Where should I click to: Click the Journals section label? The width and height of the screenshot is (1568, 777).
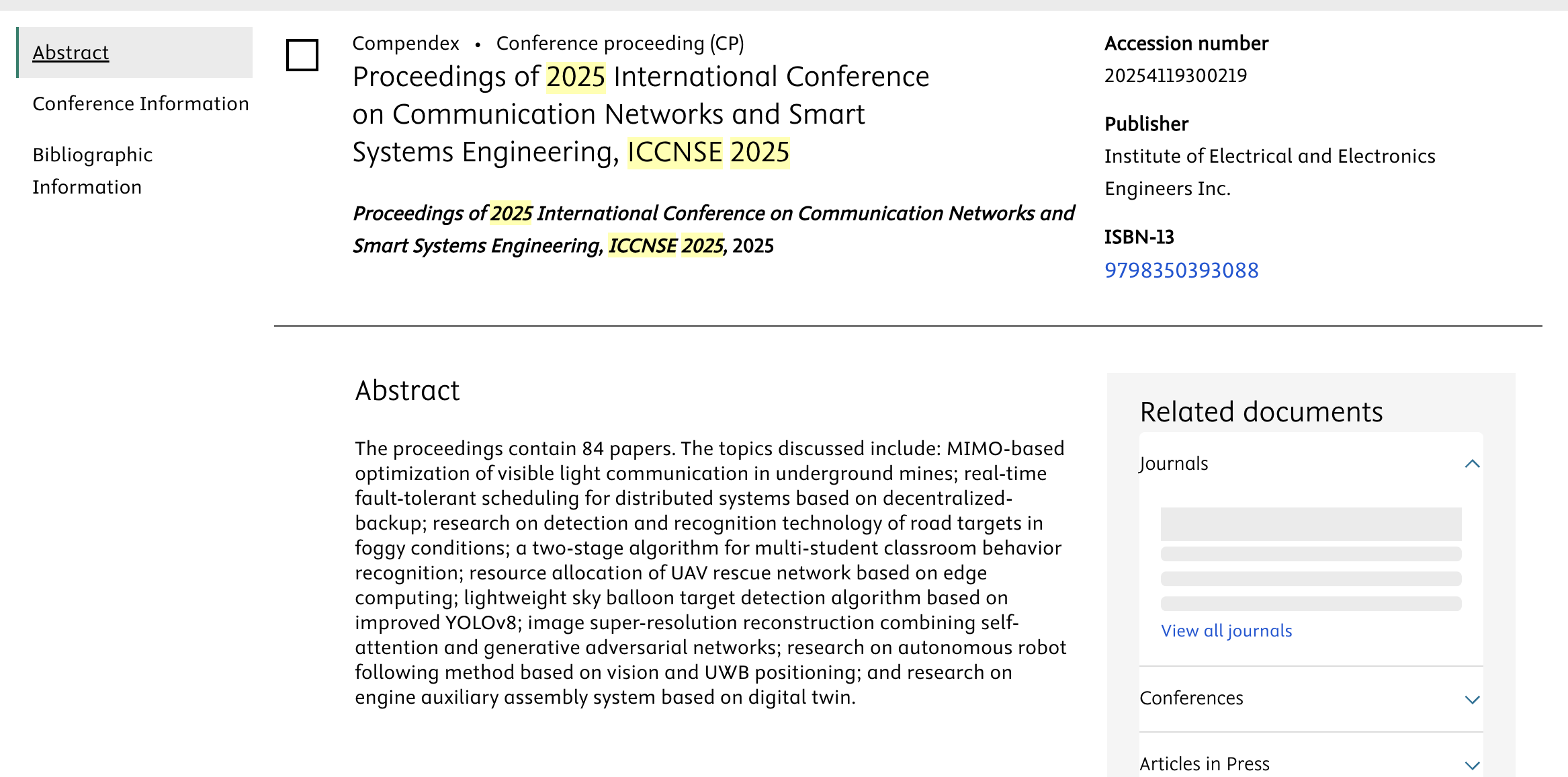click(1174, 464)
